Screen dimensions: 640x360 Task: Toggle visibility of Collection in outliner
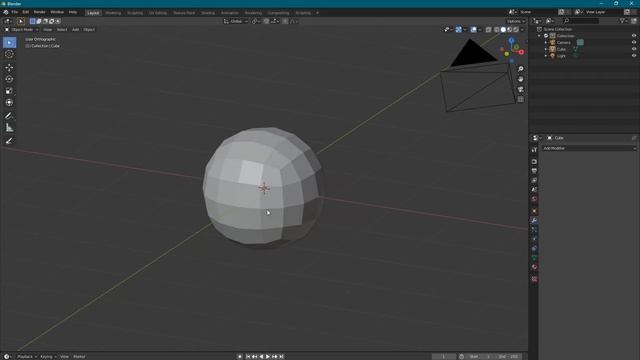[x=634, y=36]
